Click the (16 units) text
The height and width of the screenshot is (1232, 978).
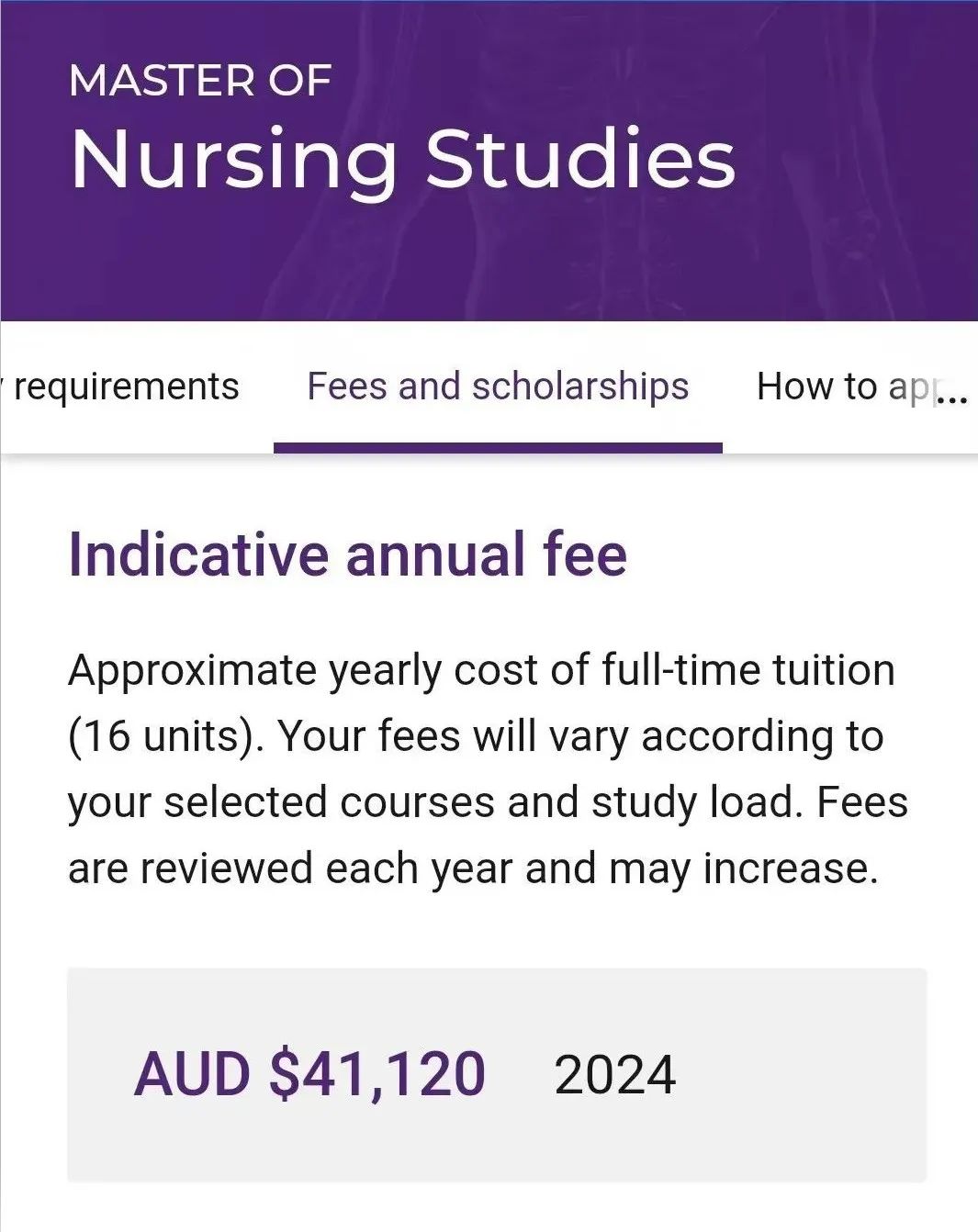click(x=165, y=736)
